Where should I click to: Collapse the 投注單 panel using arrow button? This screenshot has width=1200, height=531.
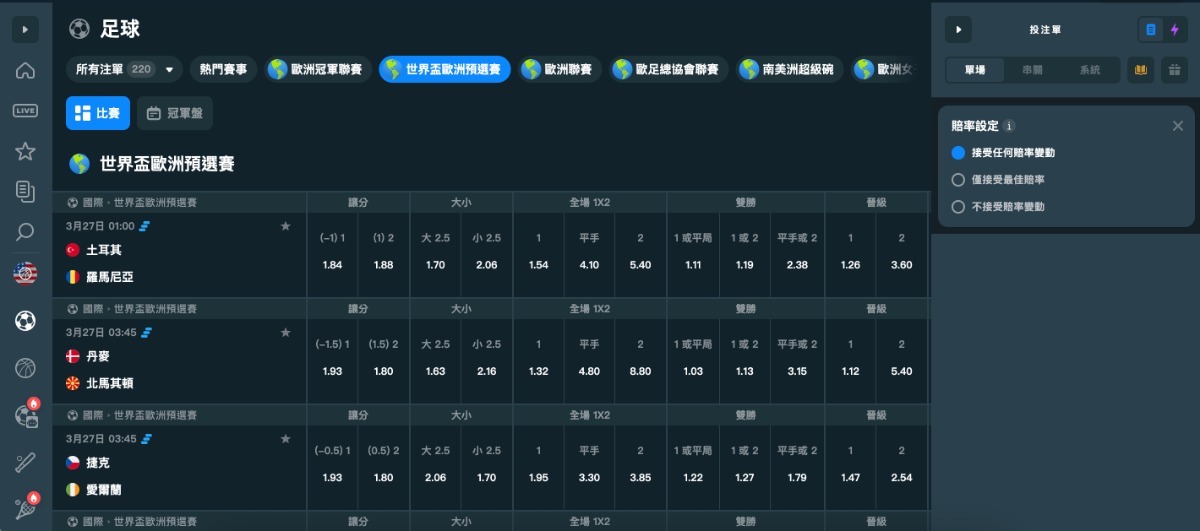958,30
